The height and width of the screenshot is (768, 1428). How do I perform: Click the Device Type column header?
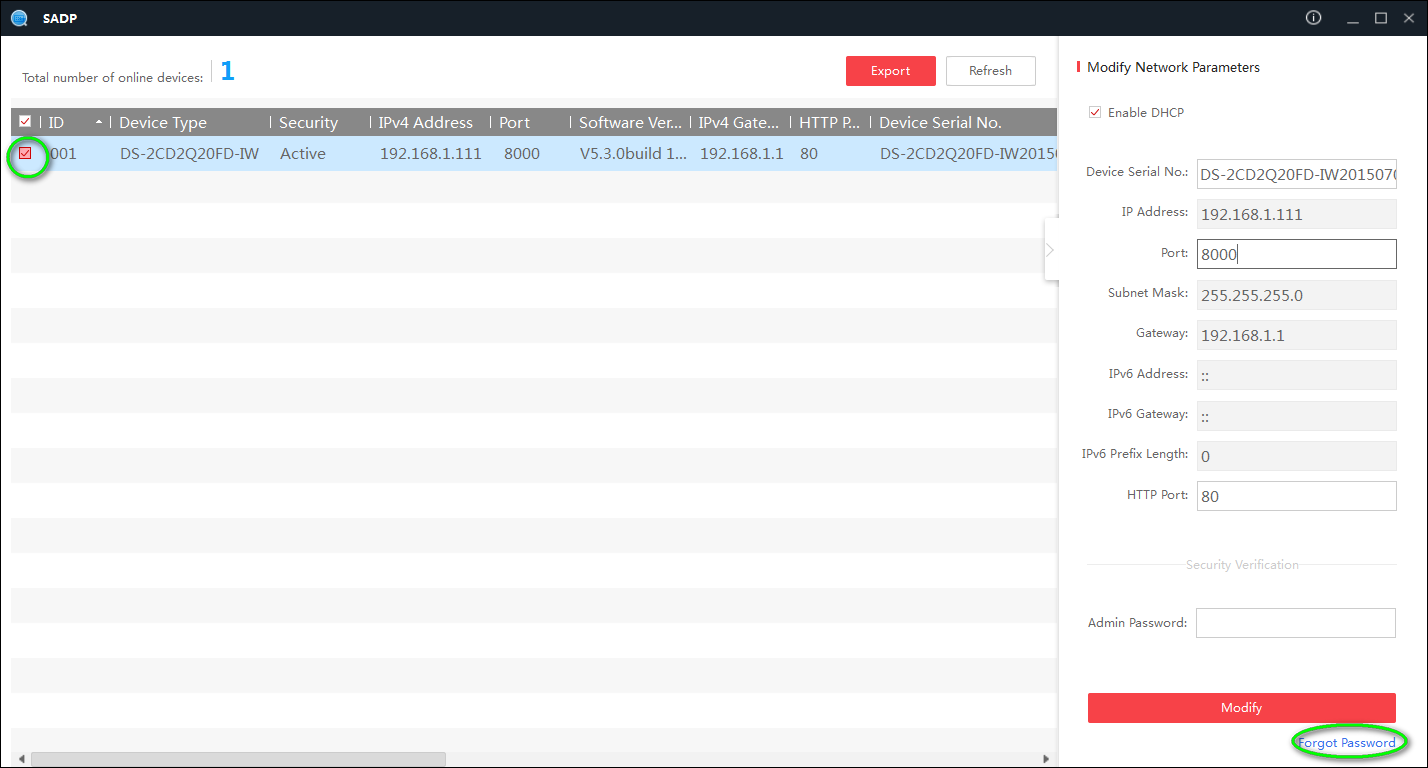162,121
